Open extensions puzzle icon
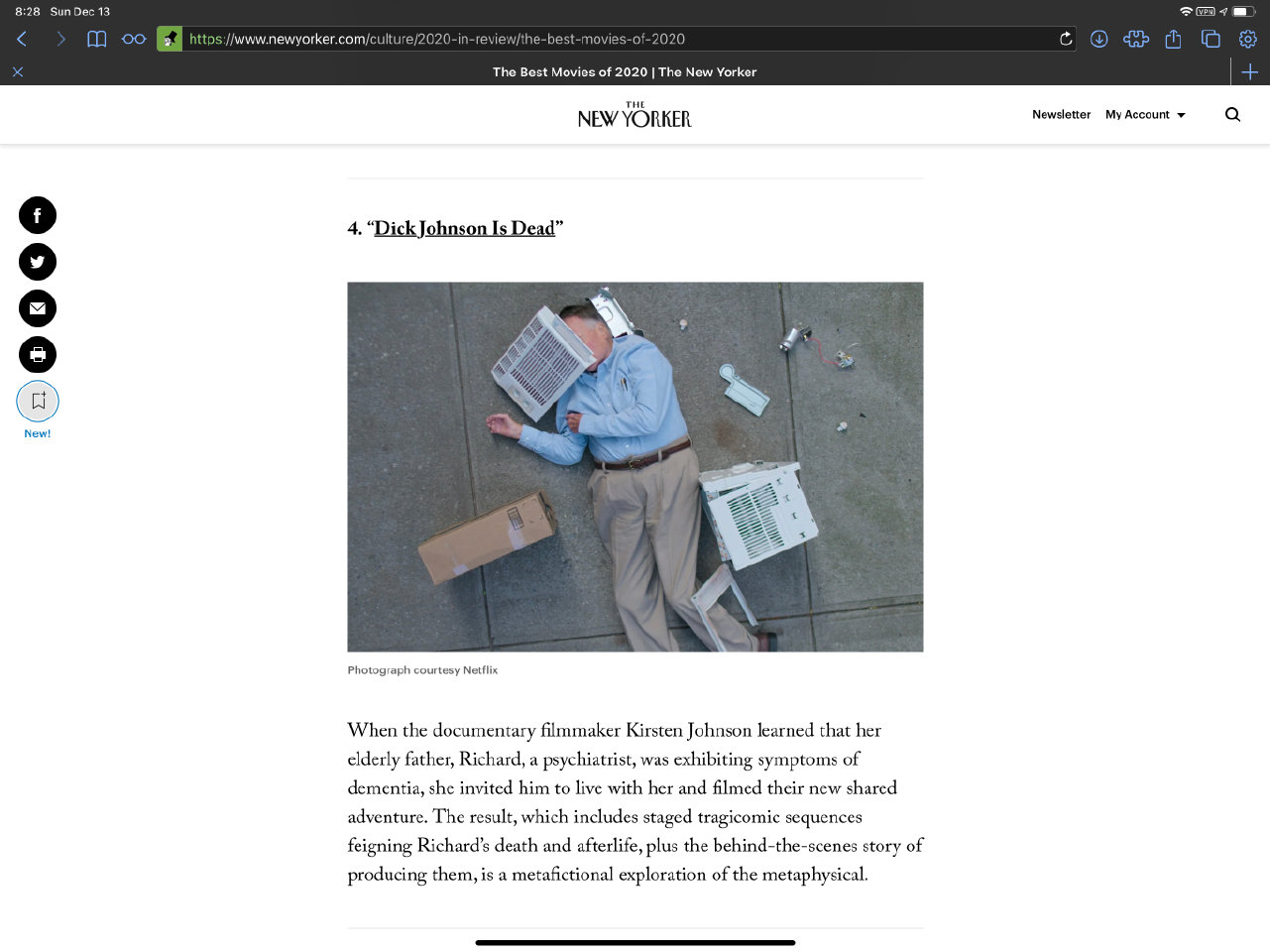1270x952 pixels. (1136, 39)
